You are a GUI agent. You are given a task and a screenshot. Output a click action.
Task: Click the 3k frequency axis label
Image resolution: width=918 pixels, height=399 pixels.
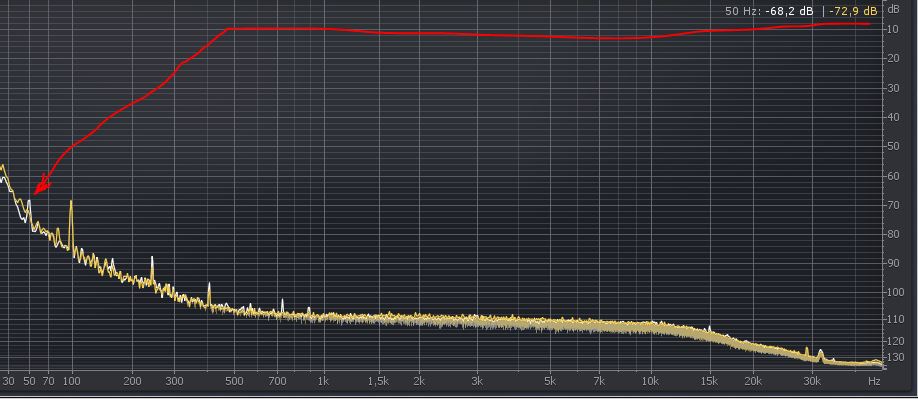tap(478, 381)
